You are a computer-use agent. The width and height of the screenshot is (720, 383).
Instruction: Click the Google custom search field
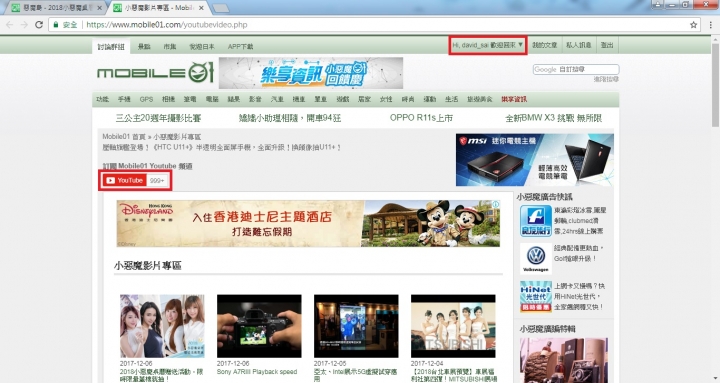tap(576, 69)
